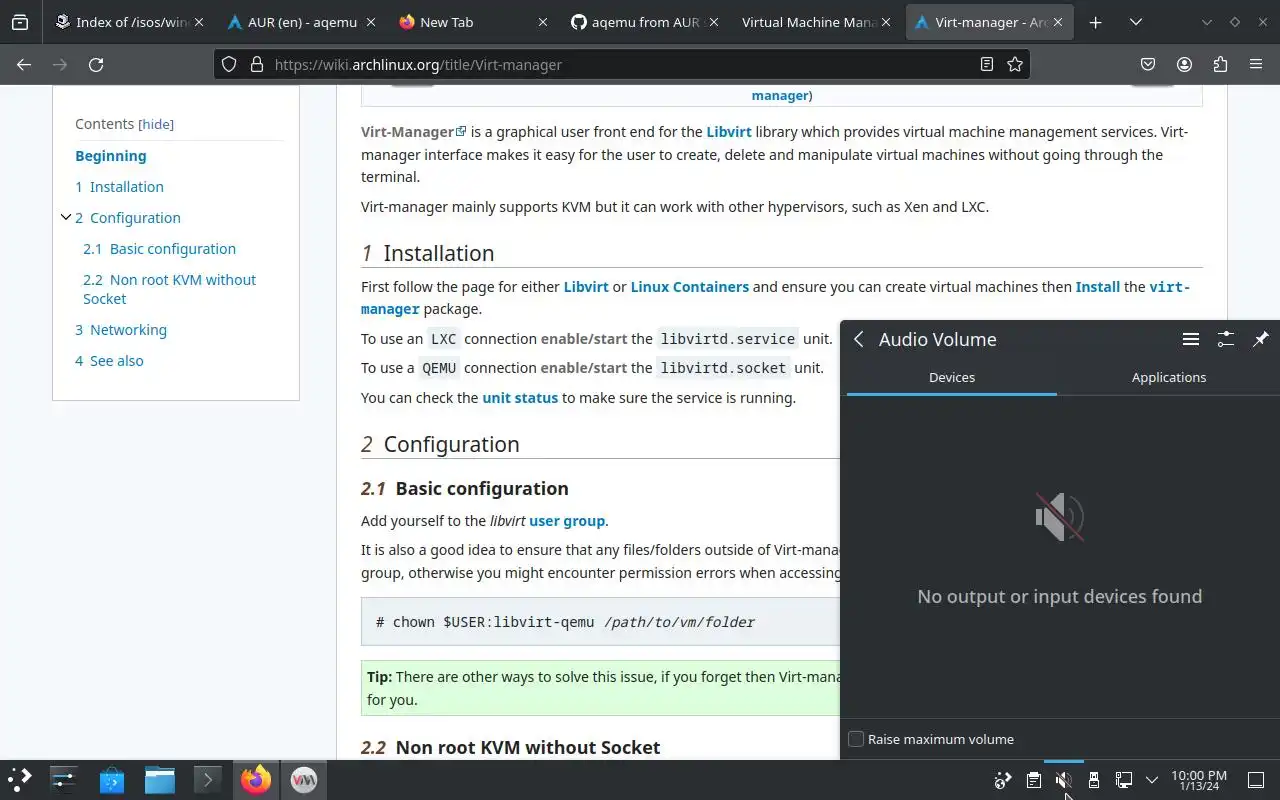Collapse the '2 Configuration' contents chevron
The image size is (1280, 800).
pos(66,217)
